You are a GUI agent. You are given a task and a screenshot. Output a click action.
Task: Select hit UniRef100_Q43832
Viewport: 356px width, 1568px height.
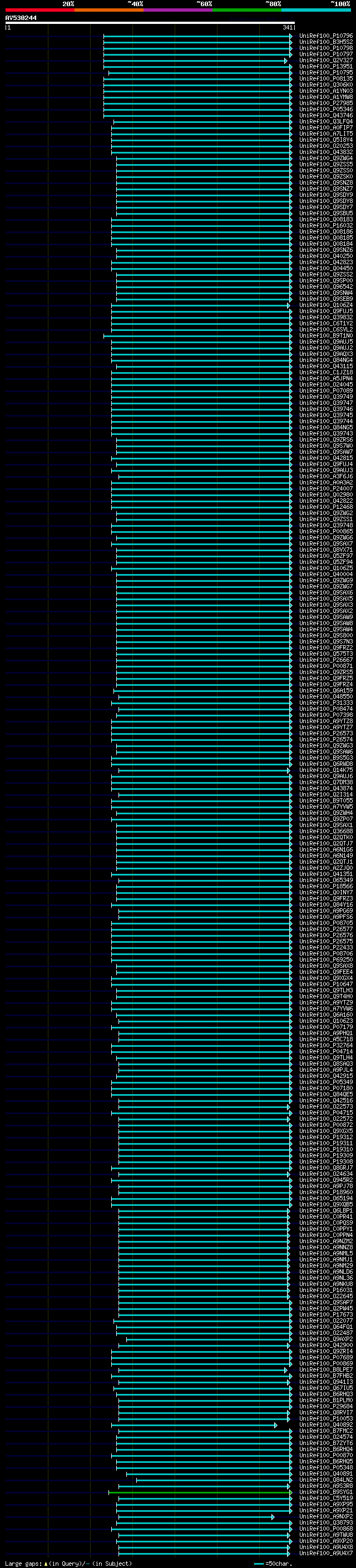click(326, 152)
